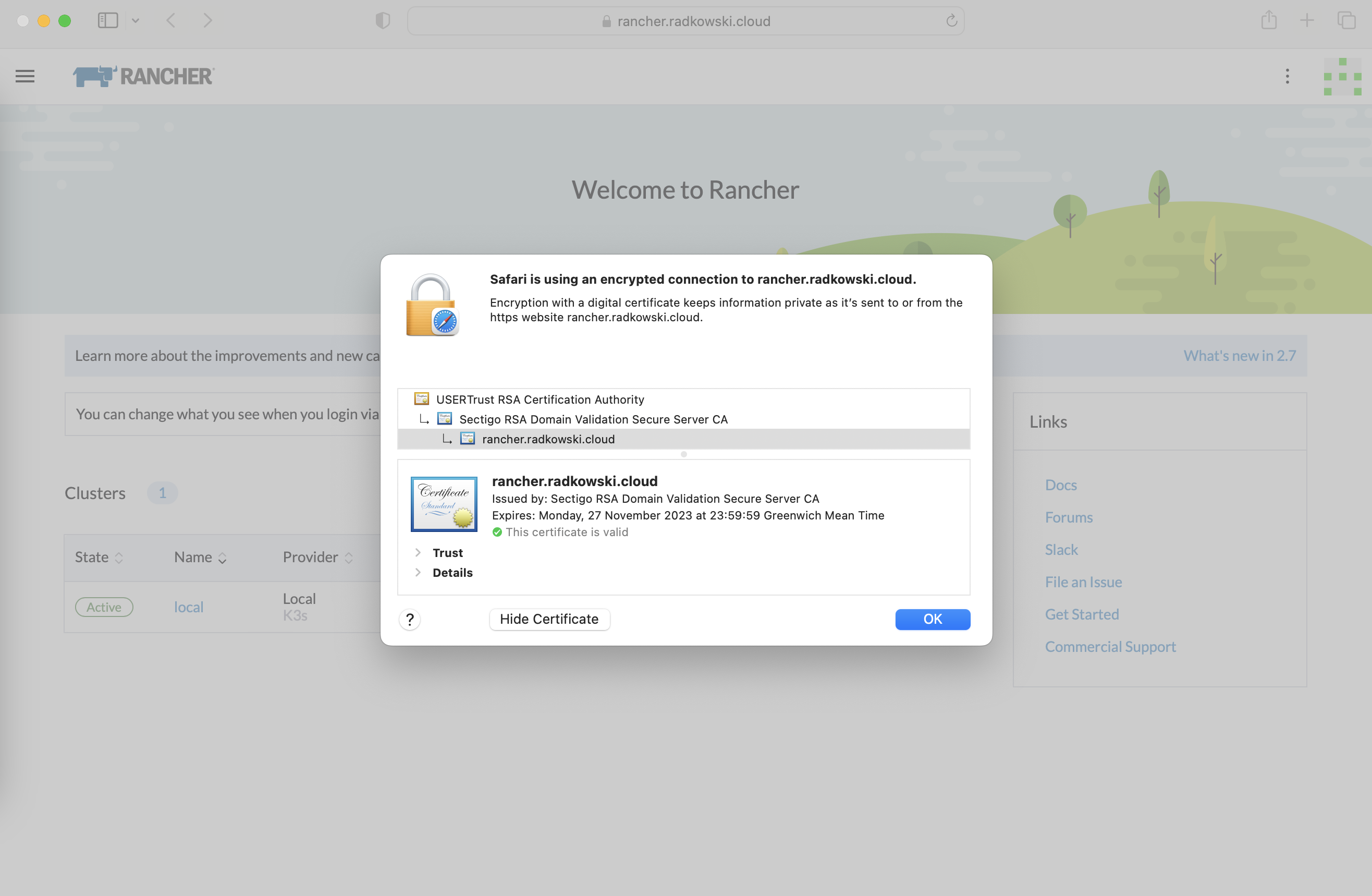The image size is (1372, 896).
Task: Open File an Issue link
Action: pyautogui.click(x=1083, y=582)
